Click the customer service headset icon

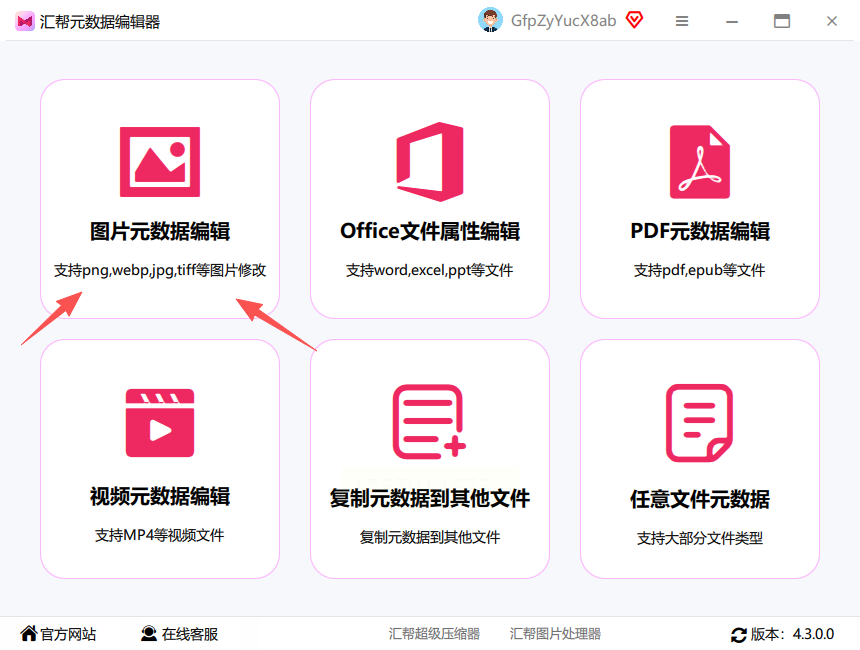pyautogui.click(x=148, y=634)
